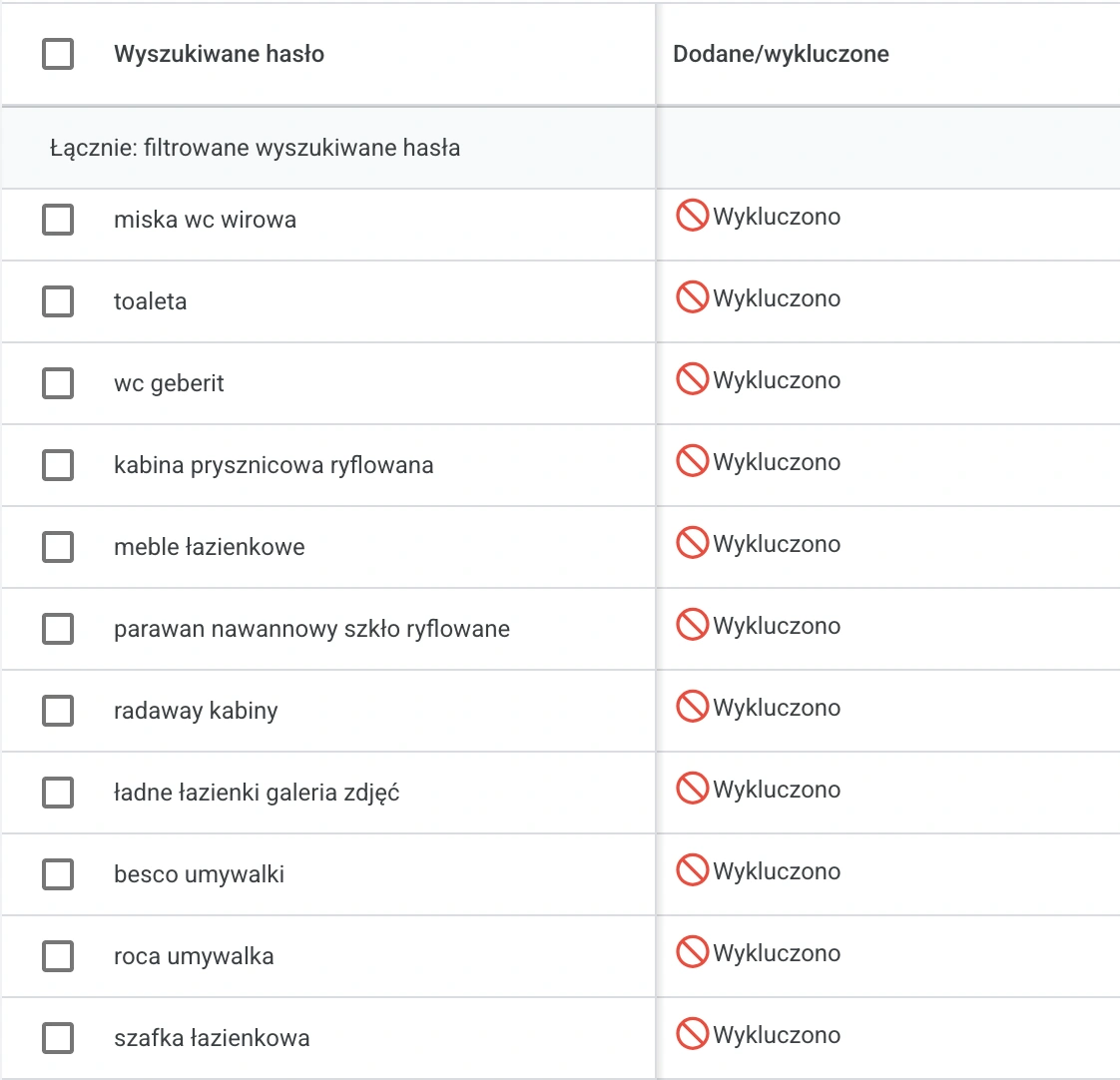Click the search term toaleta
1120x1080 pixels.
pos(150,301)
